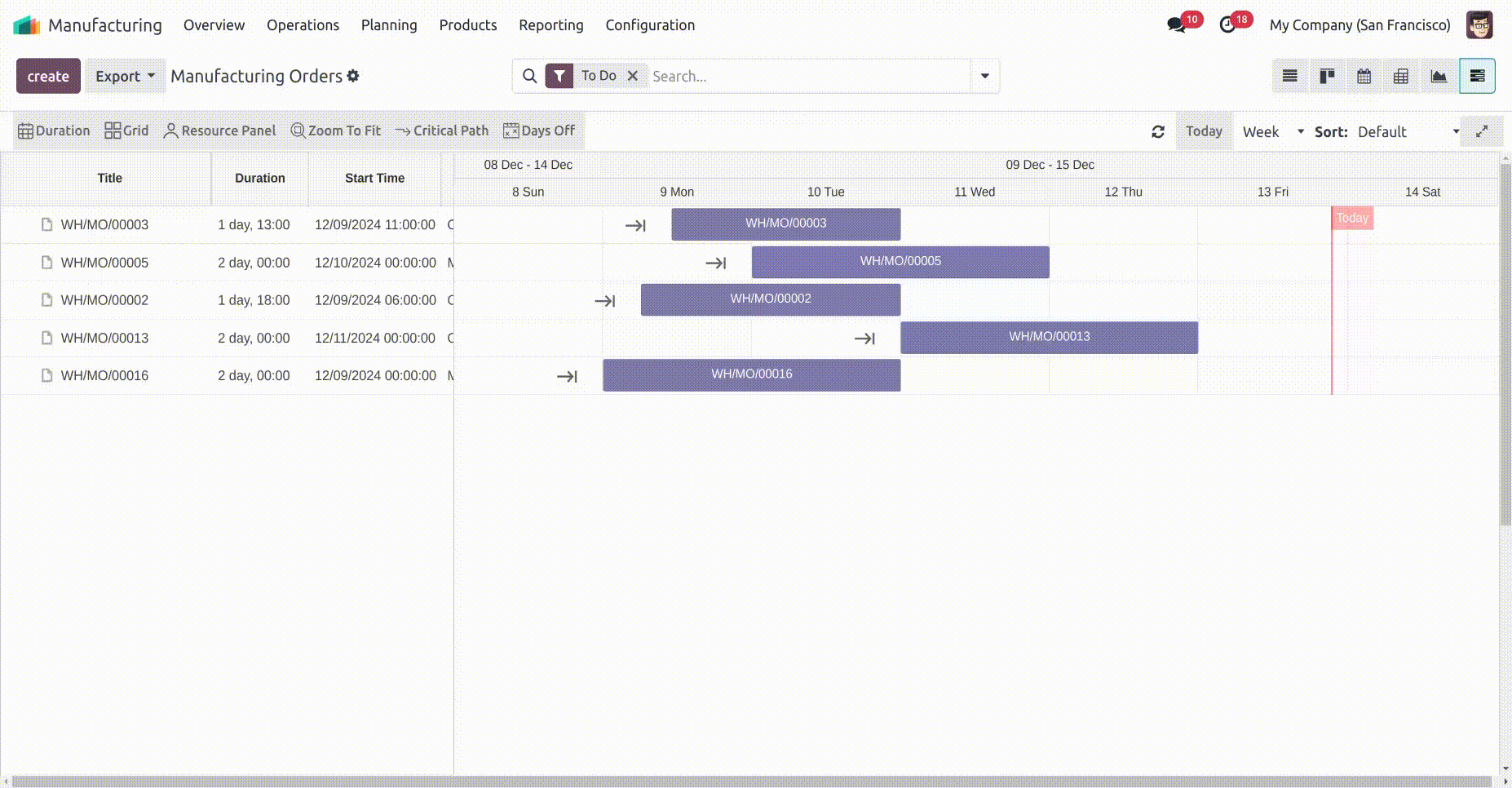Open the chat messages icon

pos(1176,25)
